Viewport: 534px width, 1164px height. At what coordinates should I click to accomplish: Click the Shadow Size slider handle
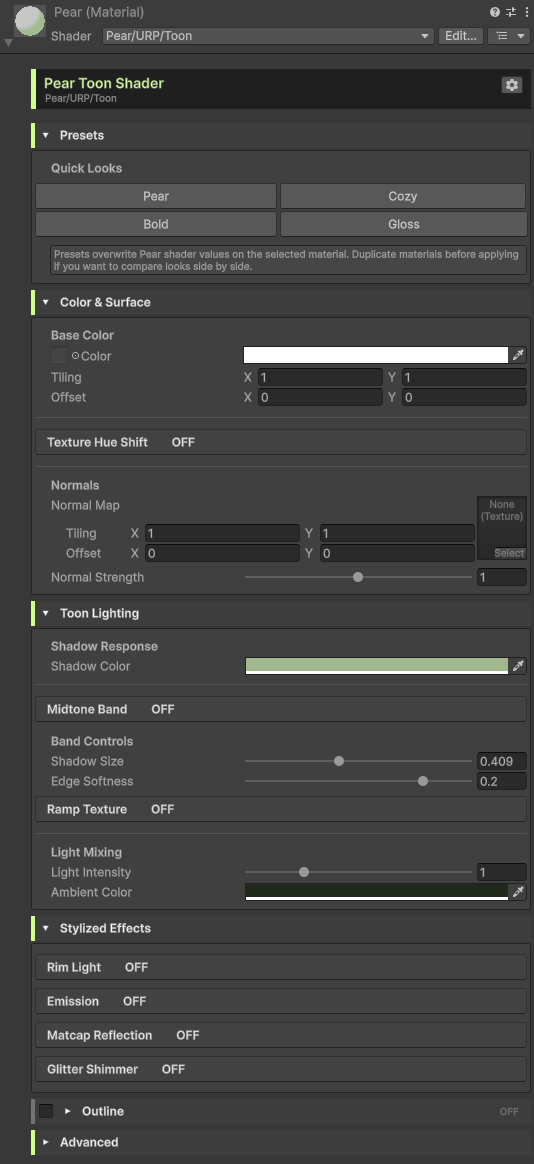(339, 761)
